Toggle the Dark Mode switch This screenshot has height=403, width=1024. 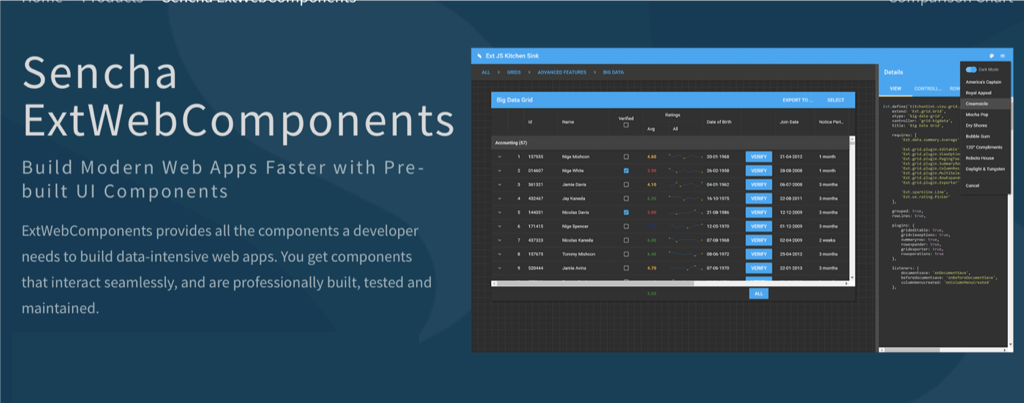tap(971, 69)
